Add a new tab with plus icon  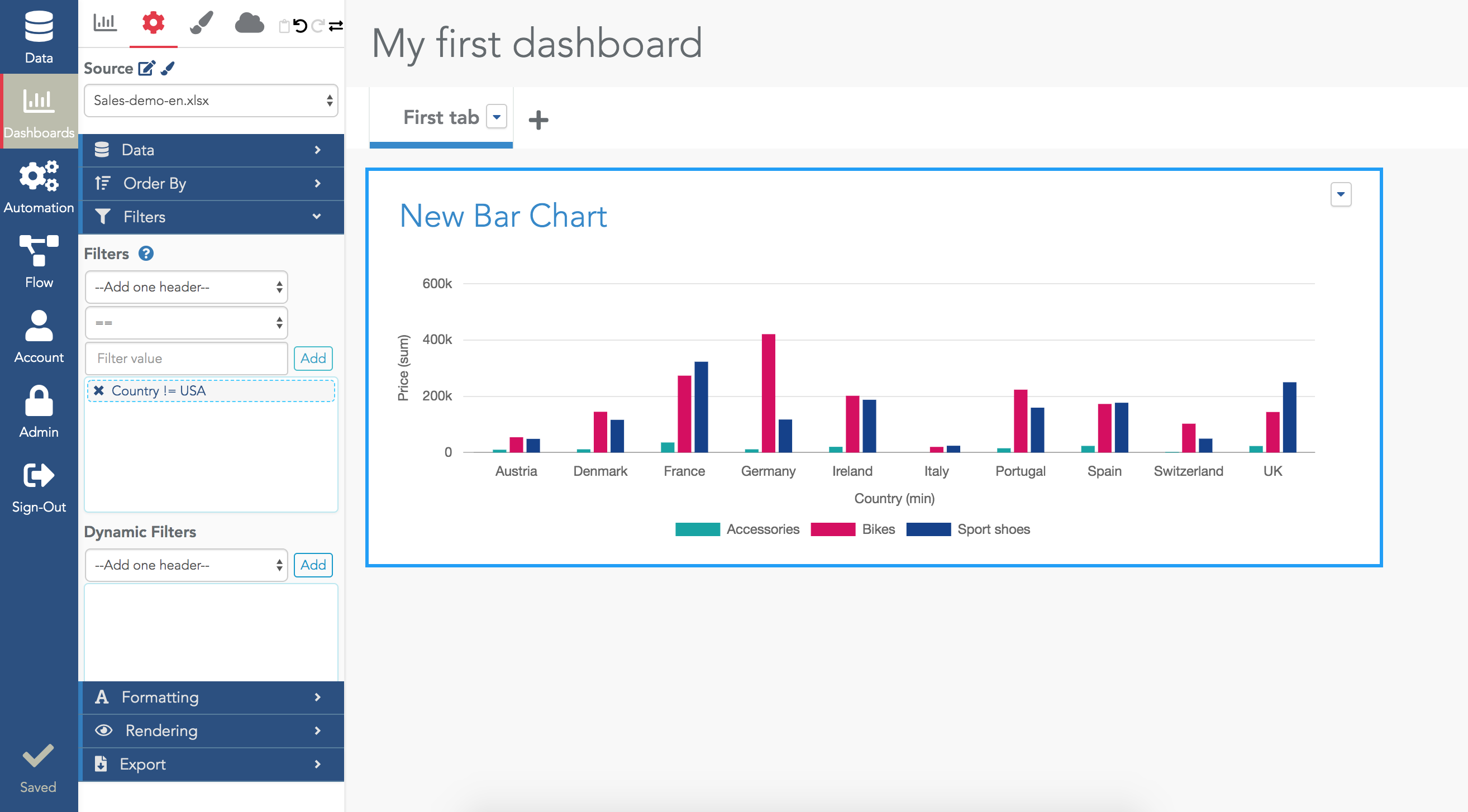(x=538, y=120)
